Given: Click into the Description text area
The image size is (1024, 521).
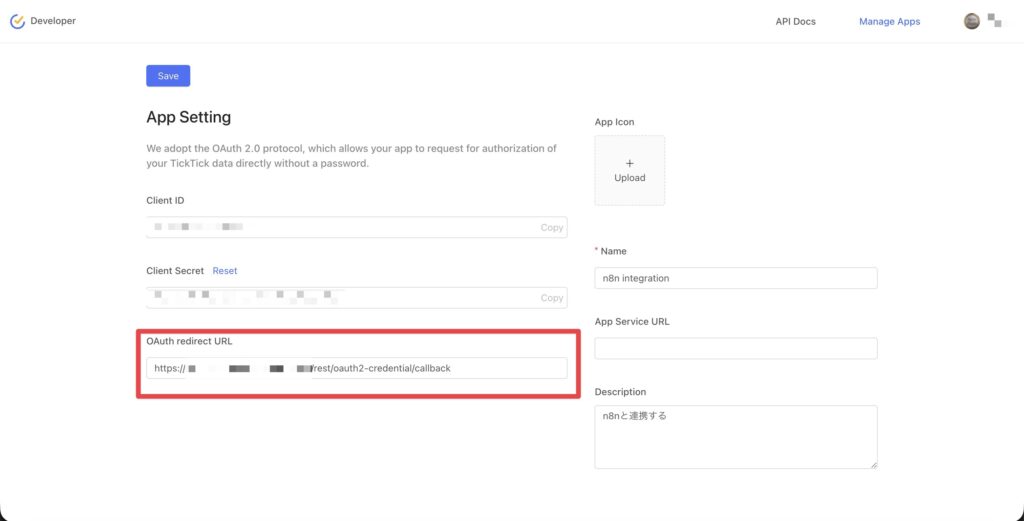Looking at the screenshot, I should [736, 437].
